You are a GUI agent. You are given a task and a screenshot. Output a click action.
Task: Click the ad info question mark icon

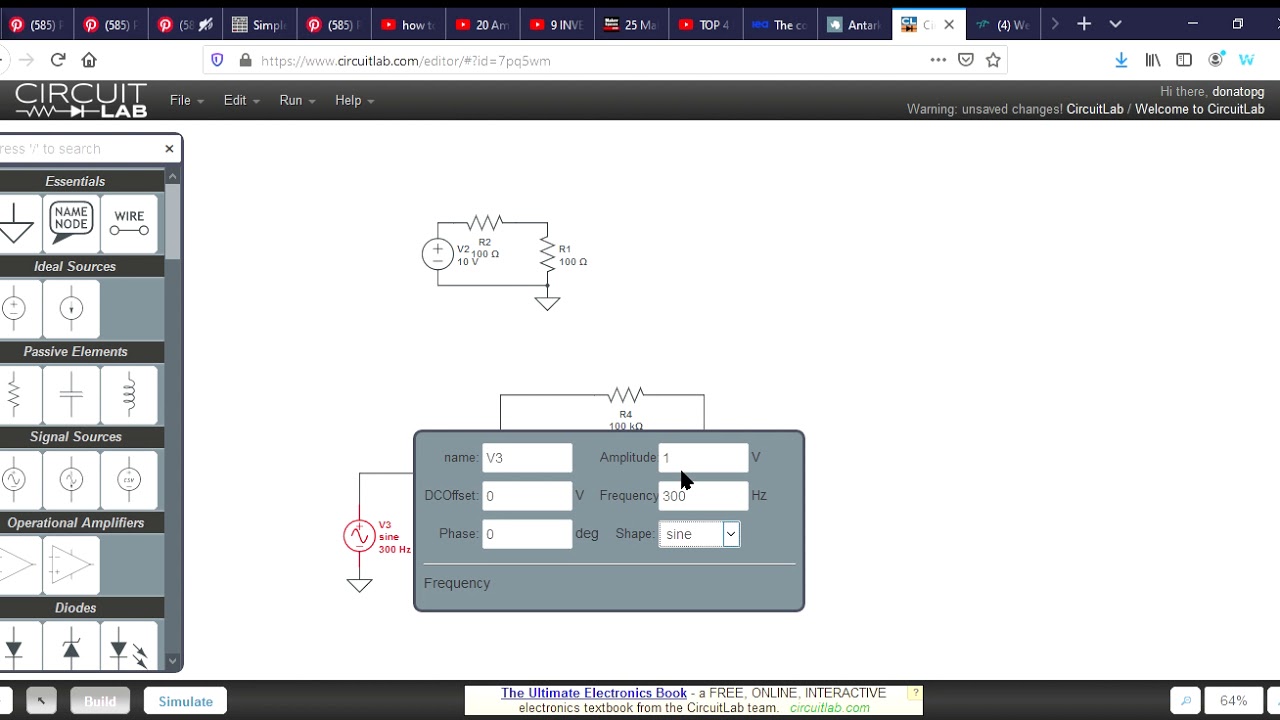(x=915, y=693)
